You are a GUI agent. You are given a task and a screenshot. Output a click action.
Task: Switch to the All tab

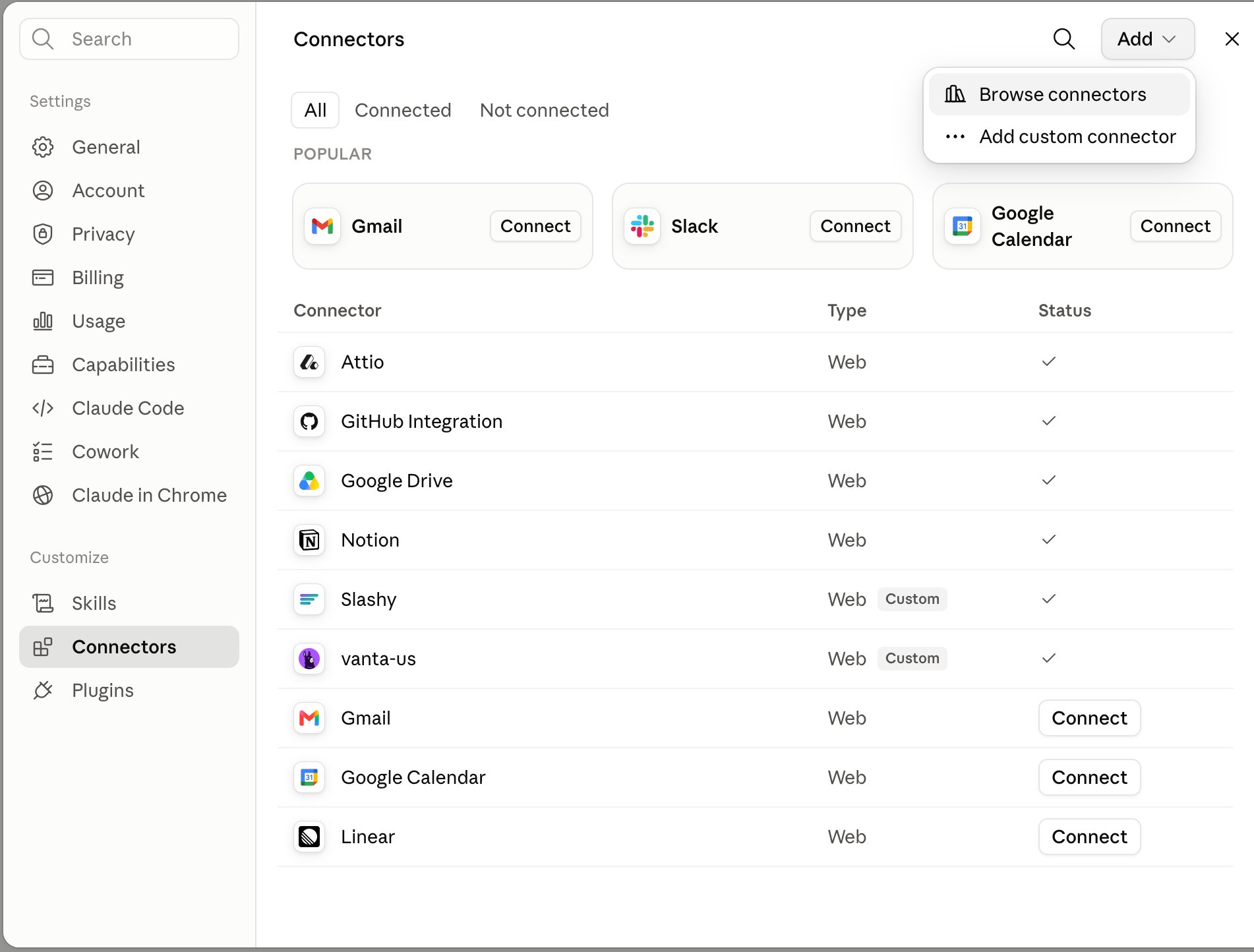click(x=315, y=110)
